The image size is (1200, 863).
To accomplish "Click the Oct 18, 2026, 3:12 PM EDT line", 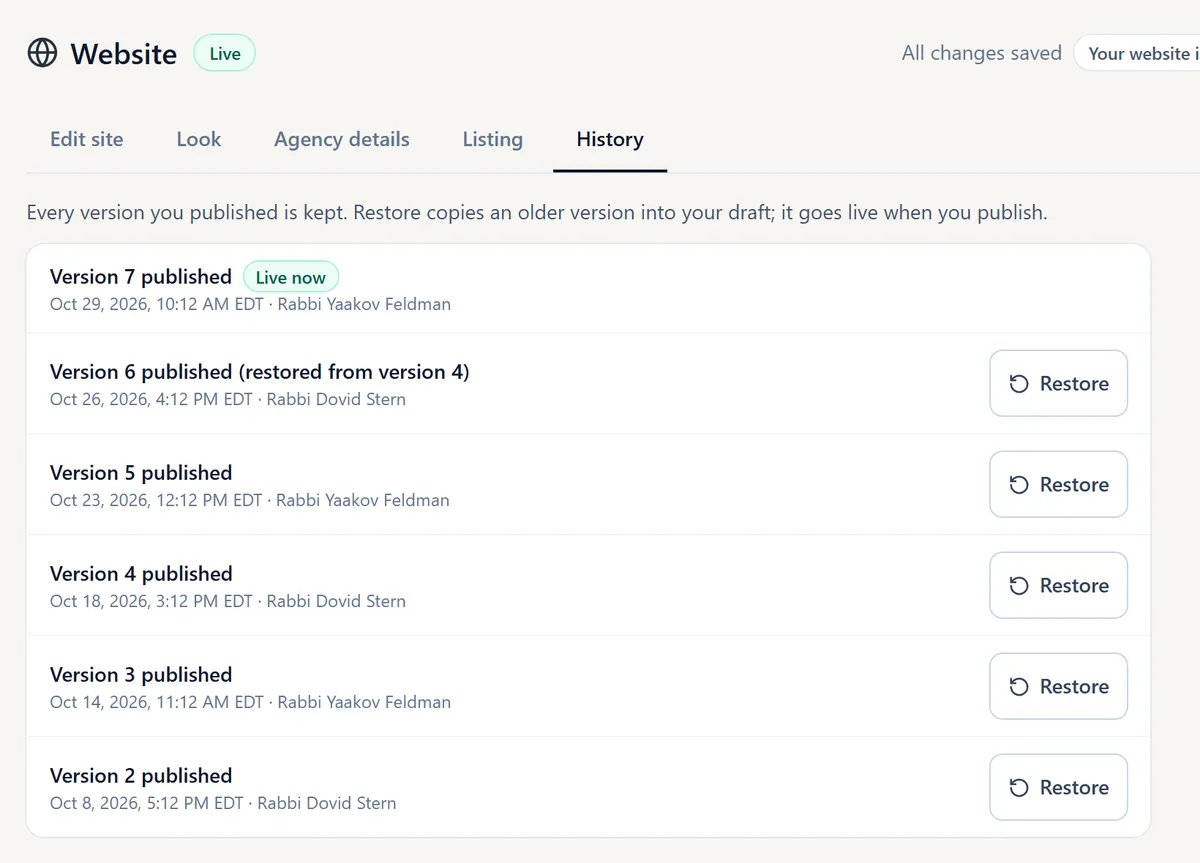I will [x=228, y=601].
